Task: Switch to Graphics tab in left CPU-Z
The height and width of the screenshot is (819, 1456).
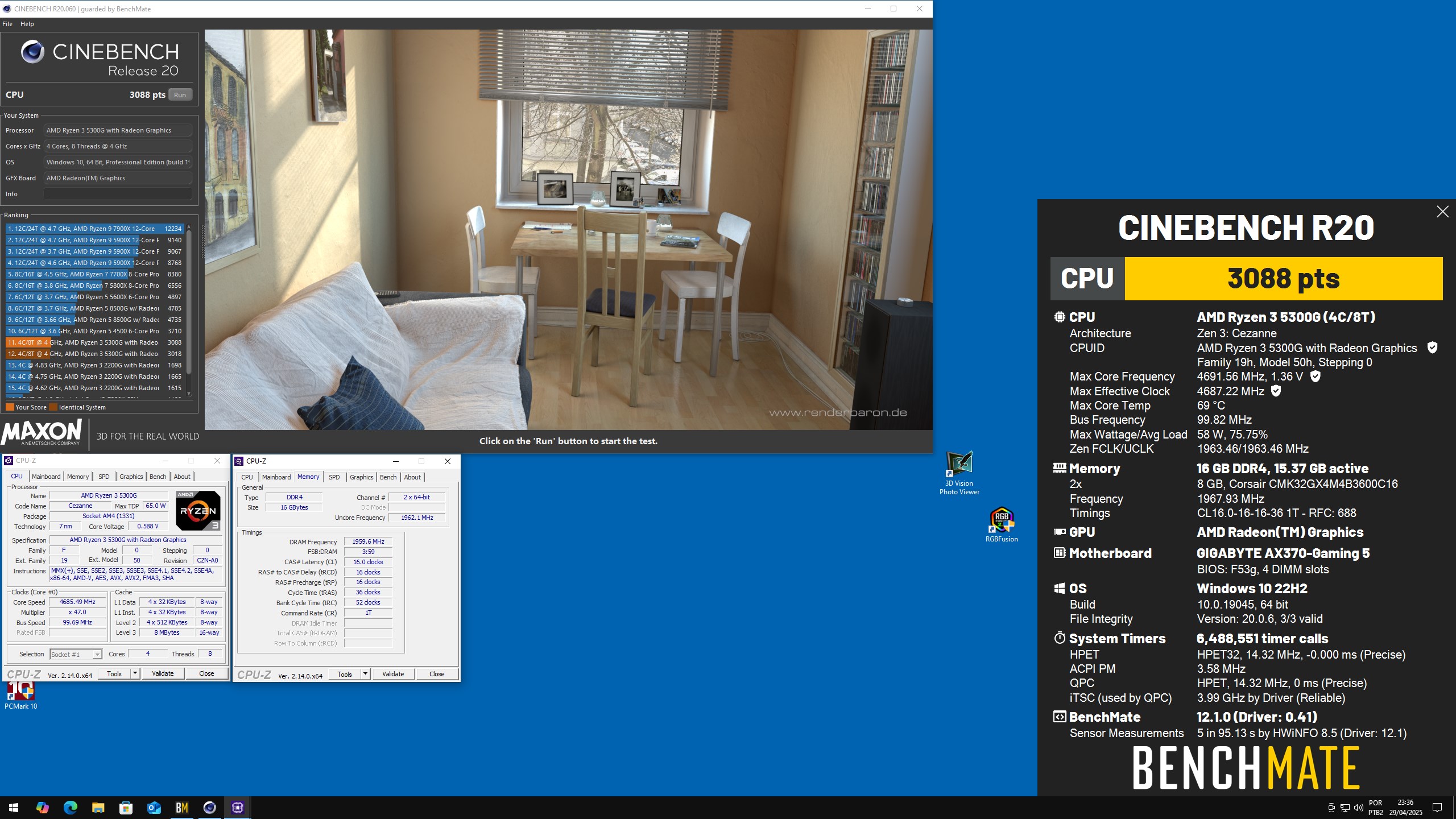Action: (x=131, y=477)
